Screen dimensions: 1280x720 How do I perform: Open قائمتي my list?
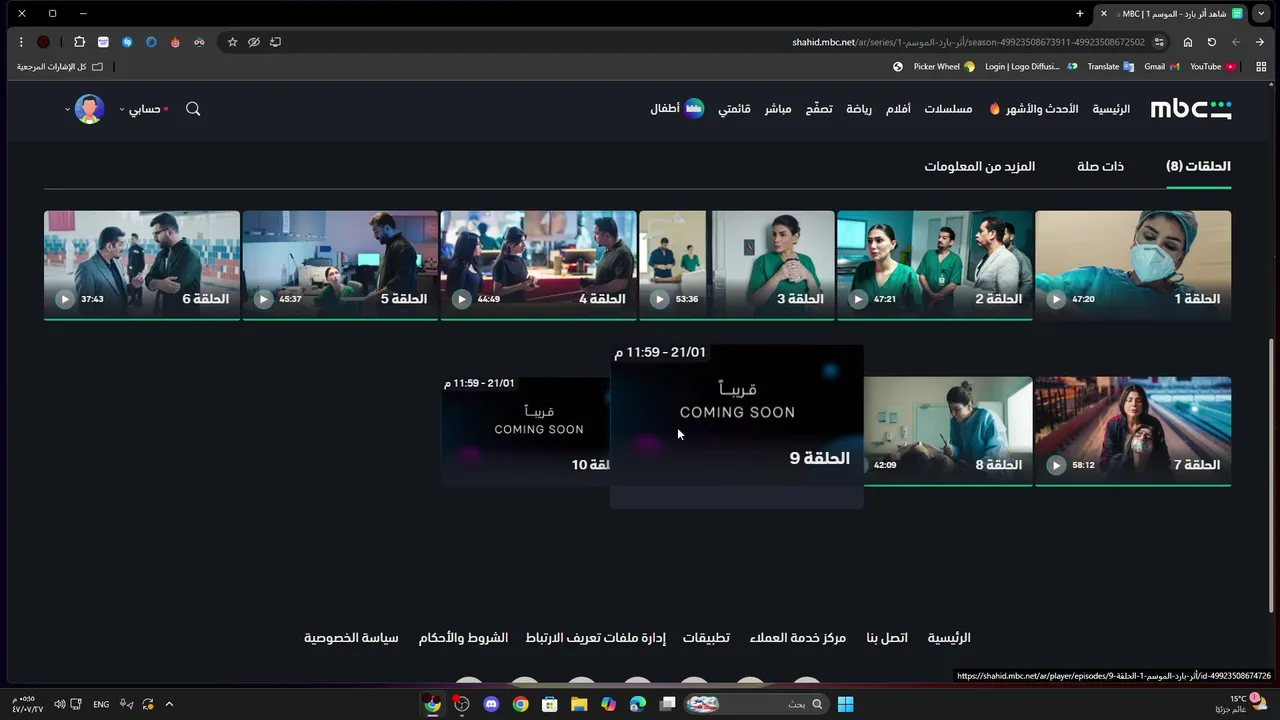[x=734, y=109]
